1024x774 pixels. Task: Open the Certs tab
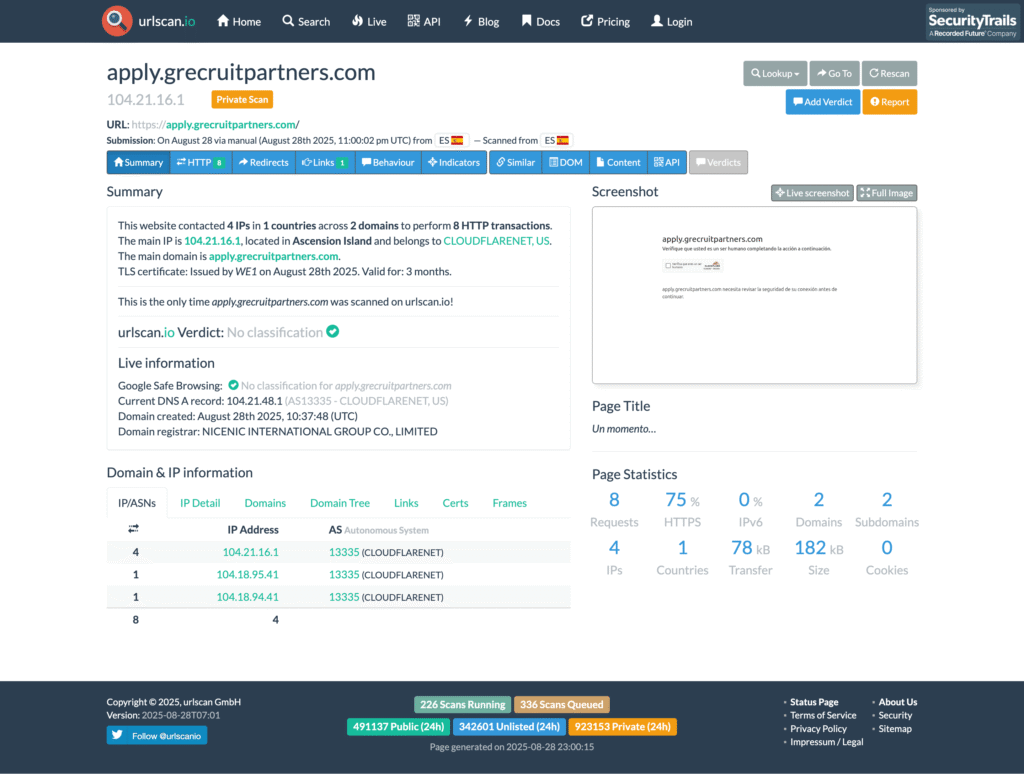tap(455, 503)
